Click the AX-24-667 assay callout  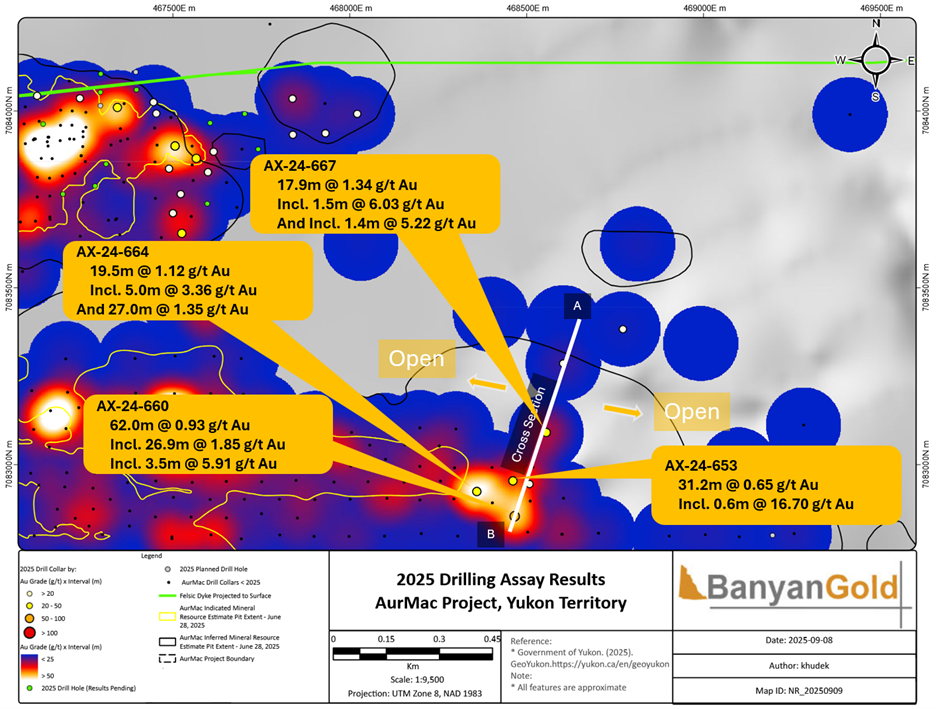[375, 194]
